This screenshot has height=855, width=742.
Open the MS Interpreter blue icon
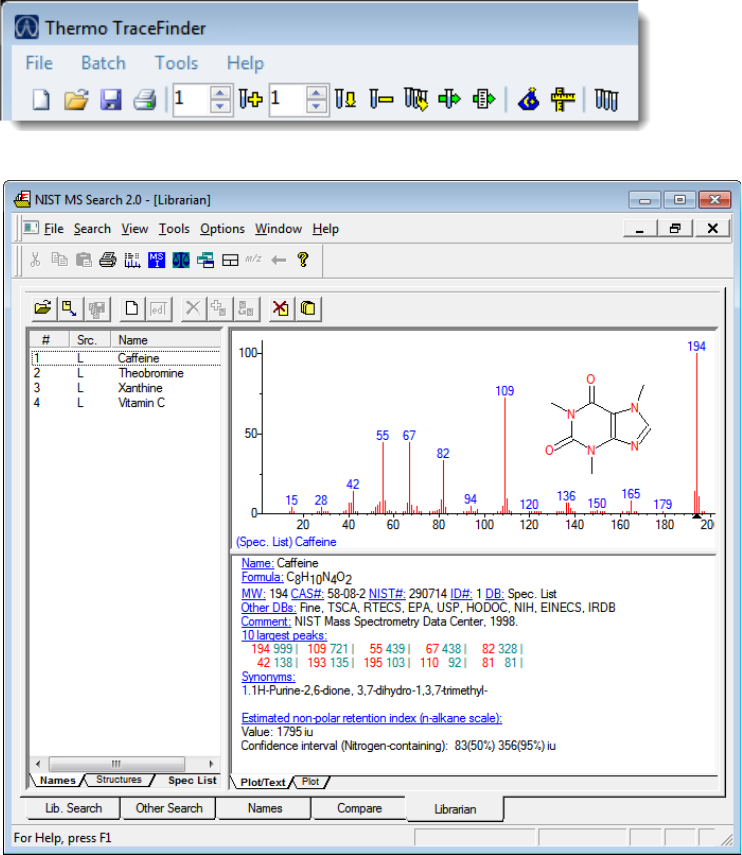(156, 260)
